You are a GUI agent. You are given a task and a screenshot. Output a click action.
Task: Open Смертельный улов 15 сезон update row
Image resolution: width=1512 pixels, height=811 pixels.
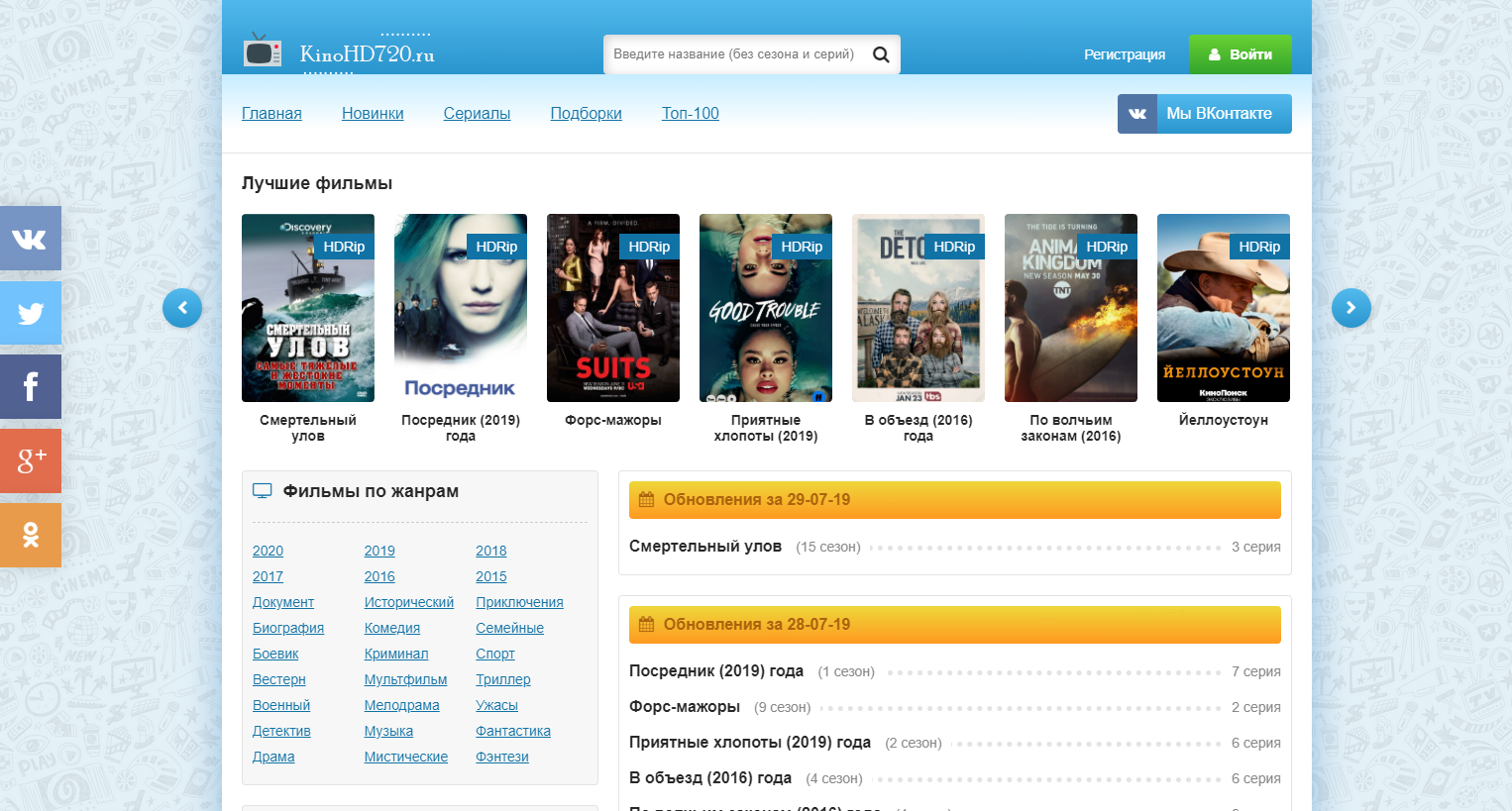click(x=955, y=547)
